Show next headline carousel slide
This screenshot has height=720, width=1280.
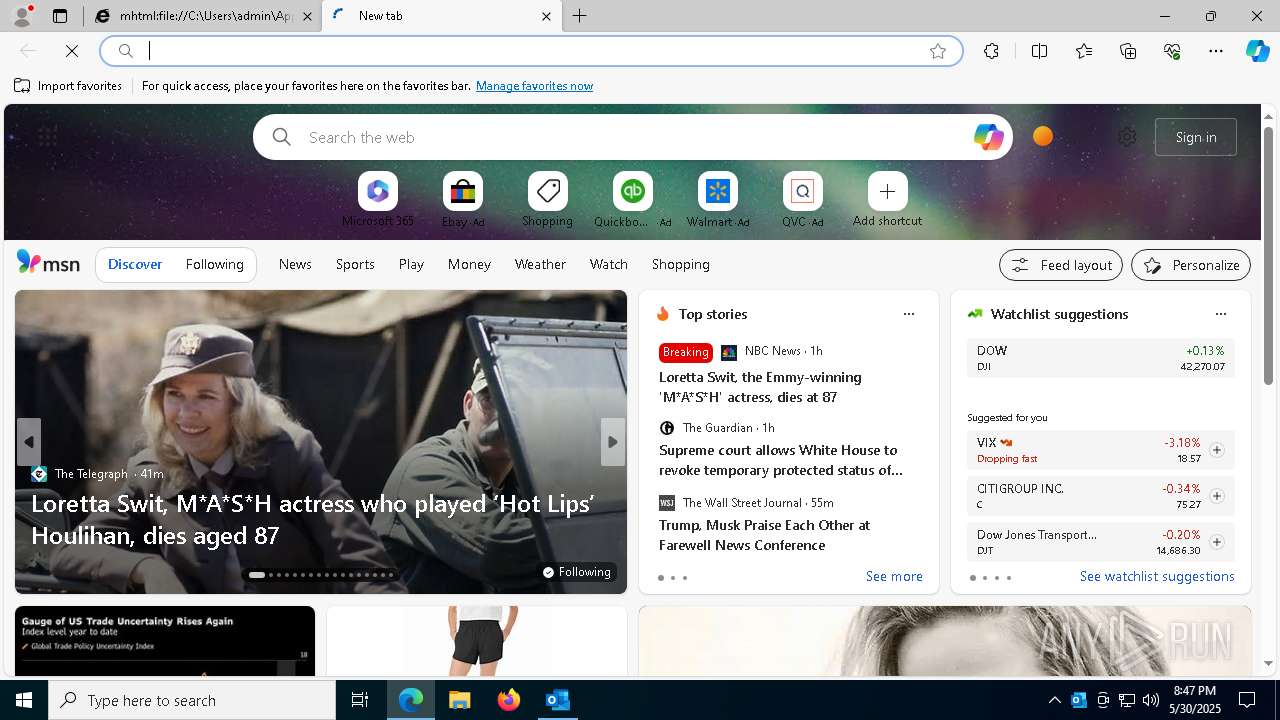click(x=613, y=442)
